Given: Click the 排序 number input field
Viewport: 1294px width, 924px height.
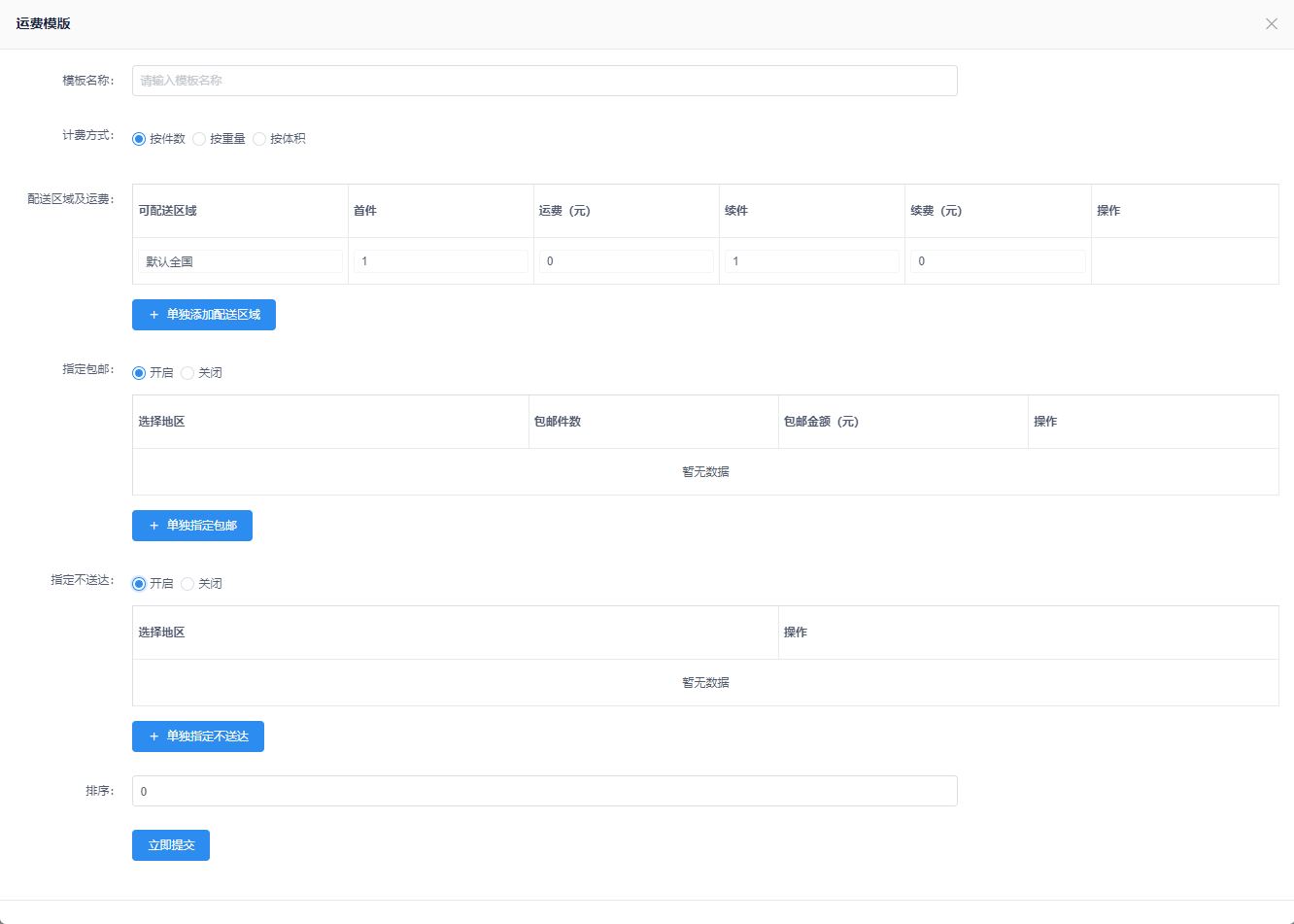Looking at the screenshot, I should [544, 791].
